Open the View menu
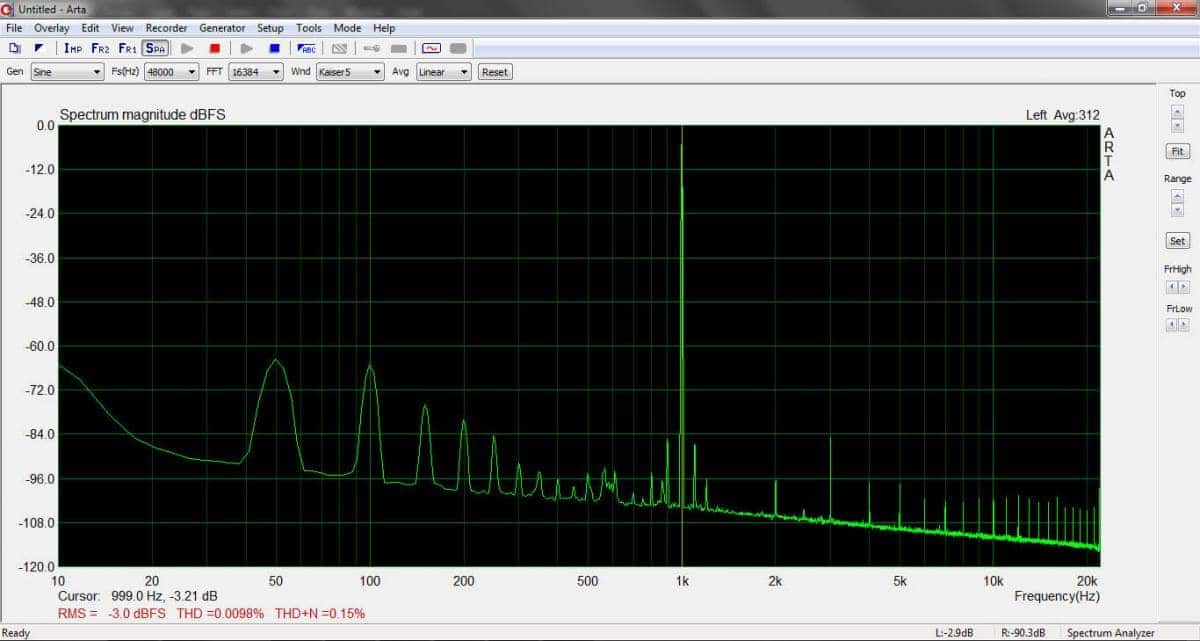Image resolution: width=1200 pixels, height=641 pixels. click(122, 28)
